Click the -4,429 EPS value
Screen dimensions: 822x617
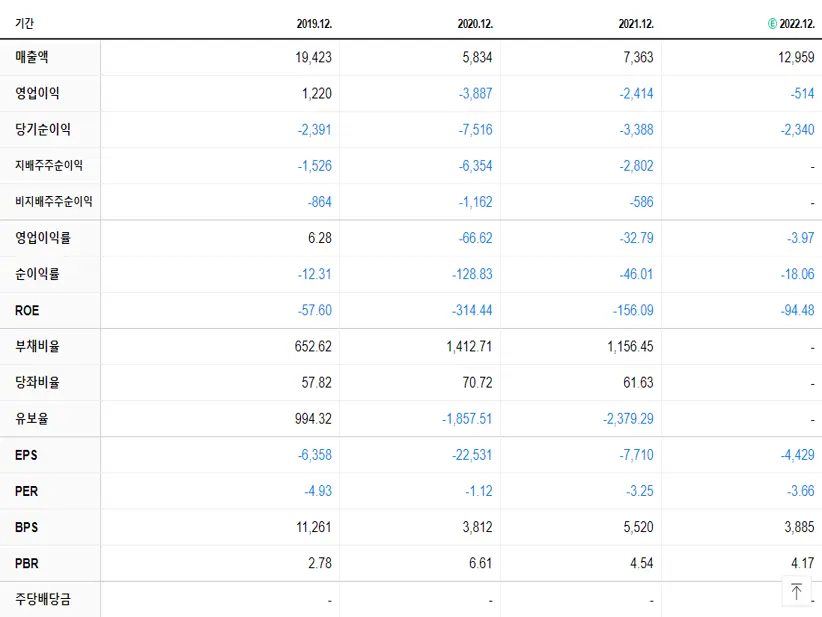point(797,455)
